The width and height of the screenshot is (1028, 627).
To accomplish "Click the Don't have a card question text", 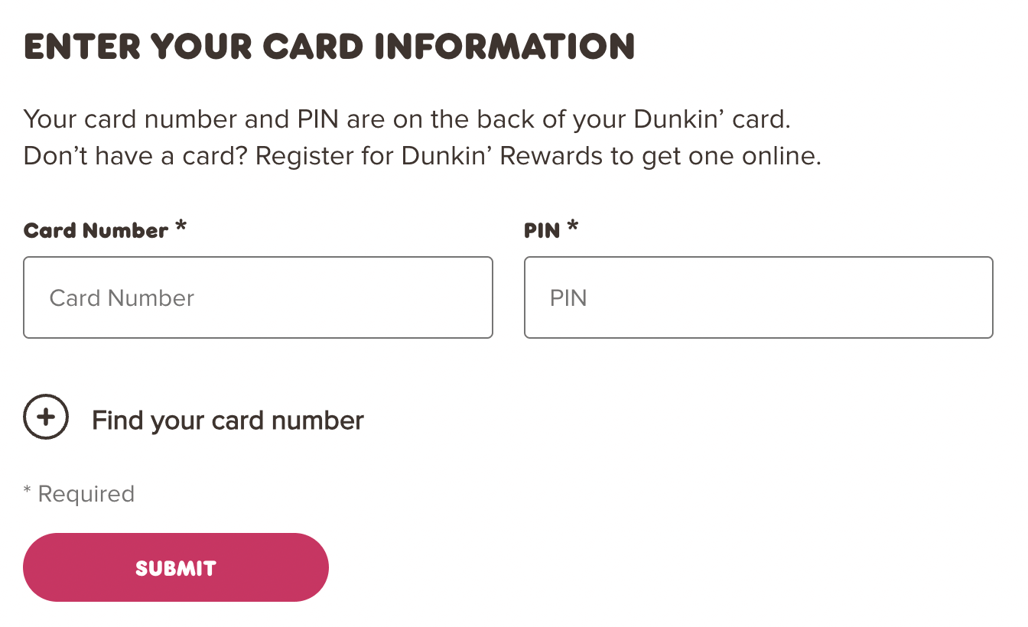I will coord(140,156).
